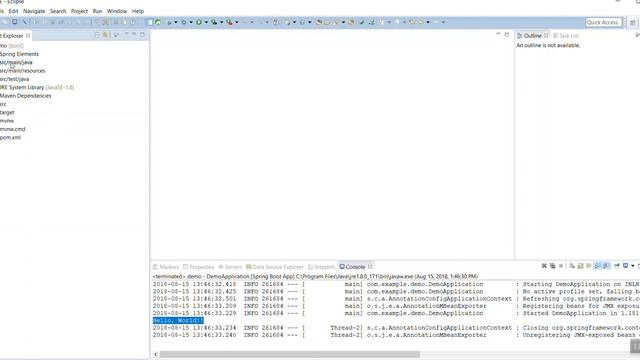640x360 pixels.
Task: Select the target folder
Action: 7,113
